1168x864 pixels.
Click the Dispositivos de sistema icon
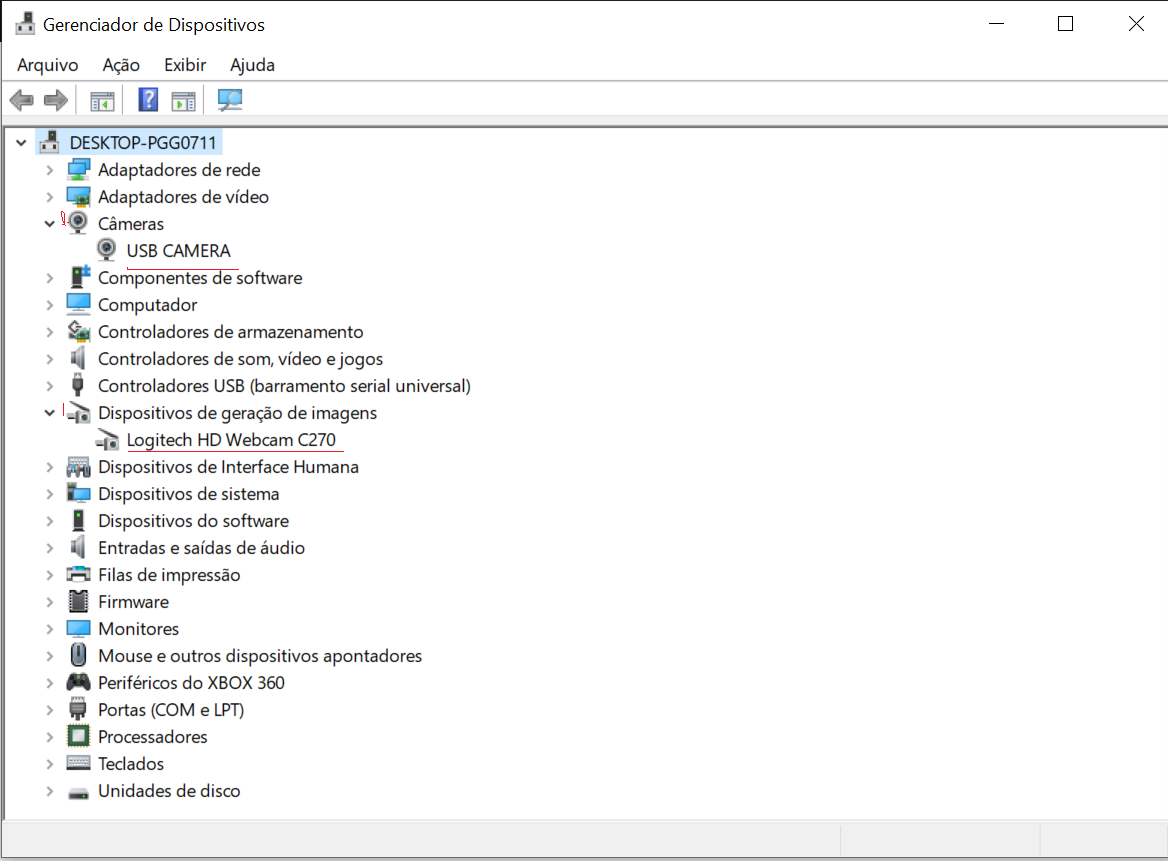click(x=78, y=493)
